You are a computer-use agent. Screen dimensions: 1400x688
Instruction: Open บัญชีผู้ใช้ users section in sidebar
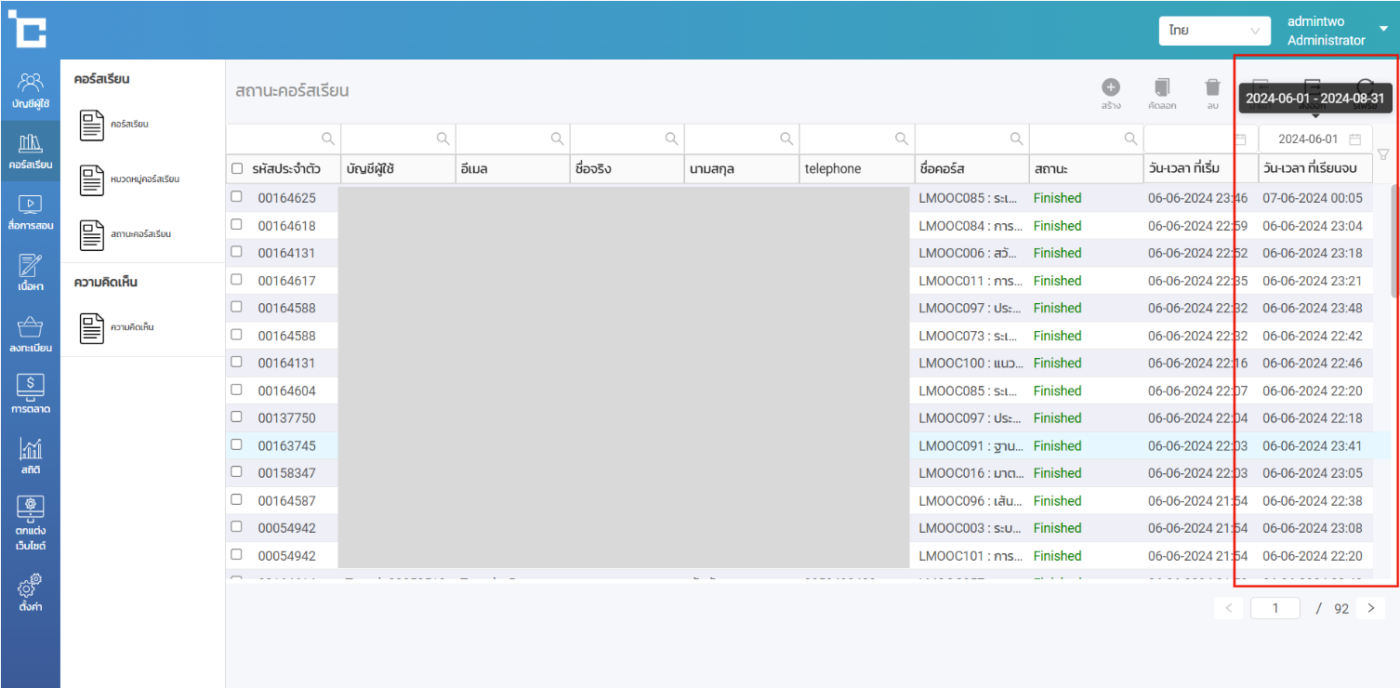point(30,90)
